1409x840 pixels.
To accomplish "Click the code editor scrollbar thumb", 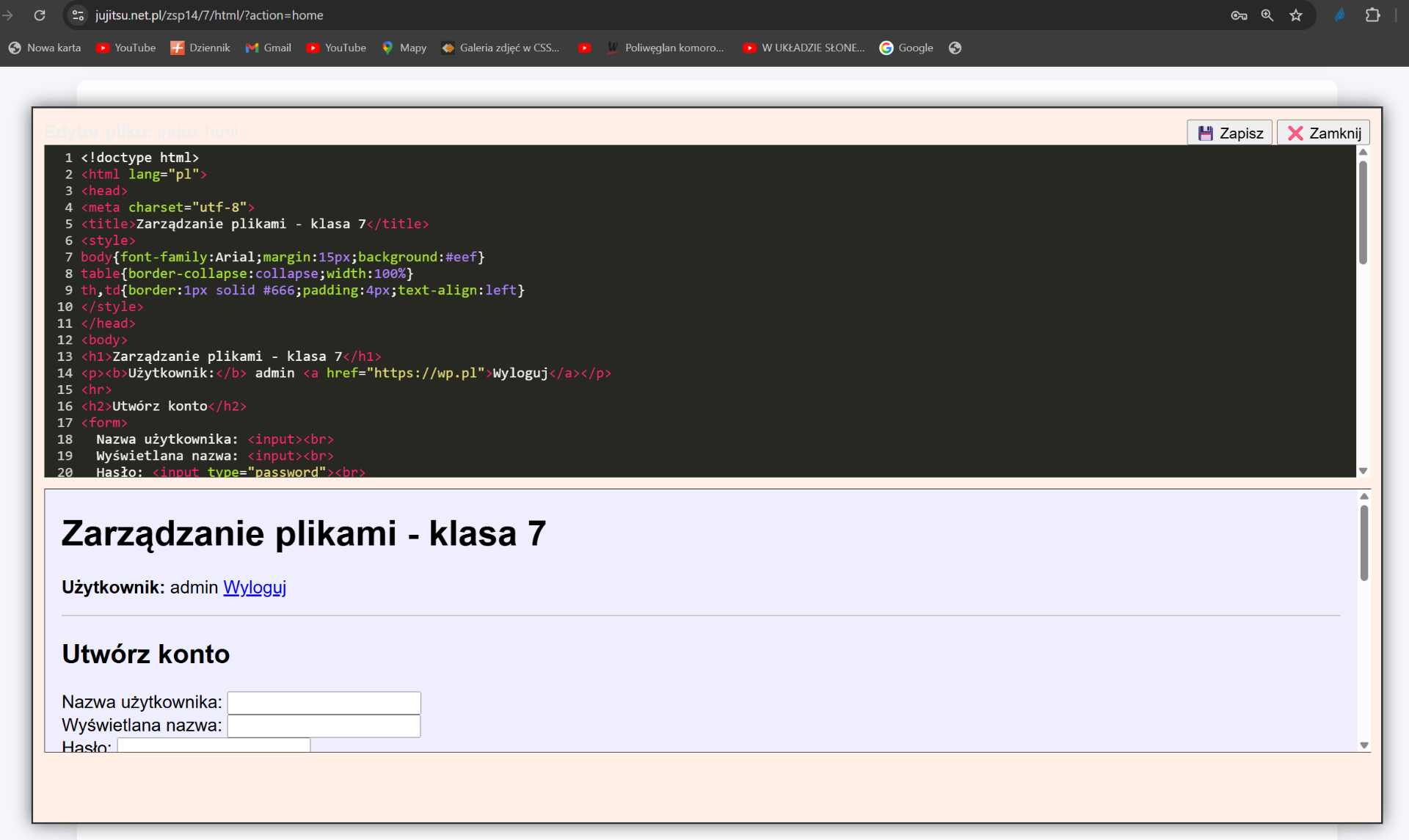I will [1363, 213].
